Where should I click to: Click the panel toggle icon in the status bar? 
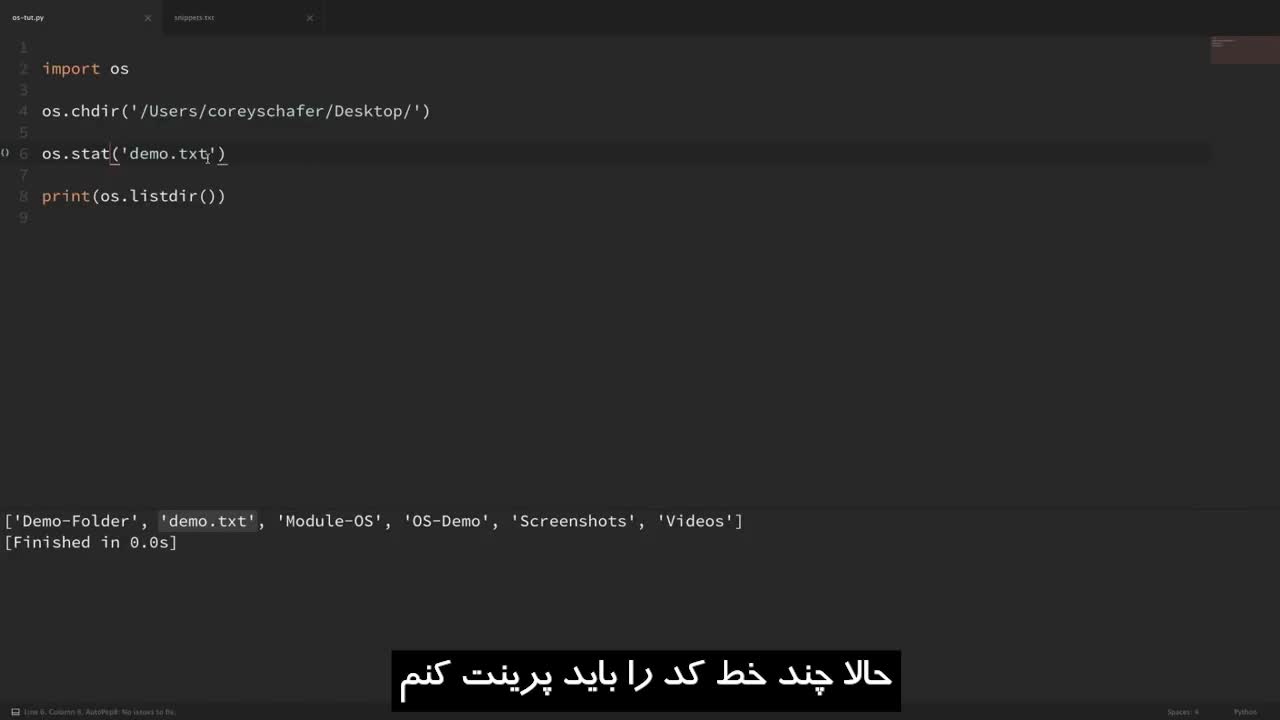point(14,711)
